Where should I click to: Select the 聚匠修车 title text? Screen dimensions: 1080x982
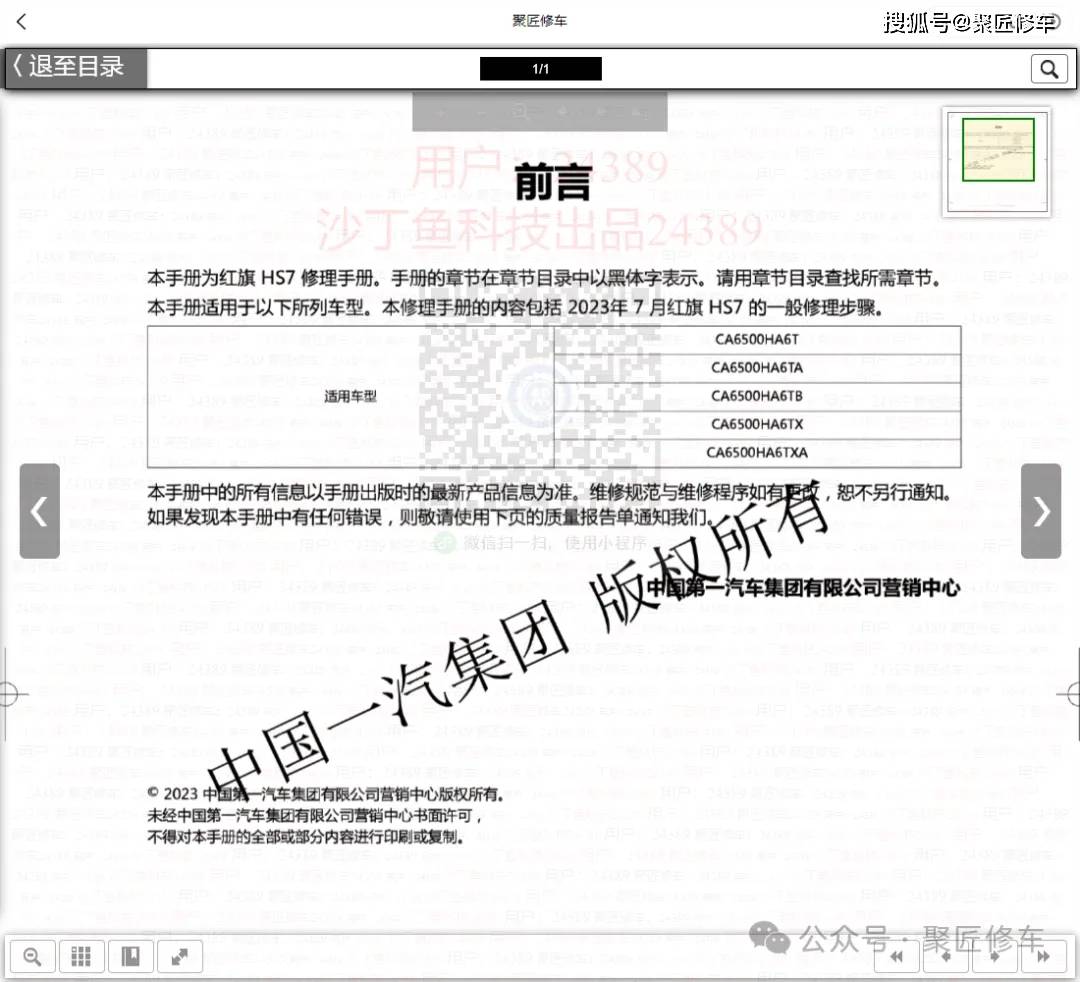point(540,20)
